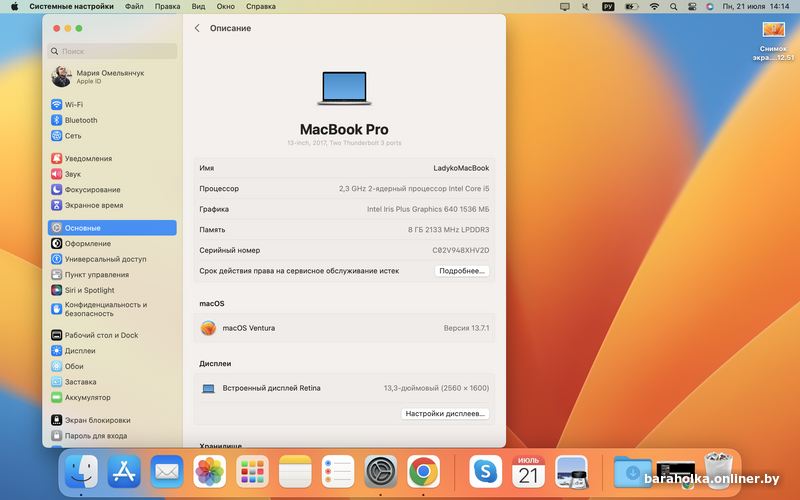The width and height of the screenshot is (800, 500).
Task: Click serial number C02V948XHV2D
Action: point(461,251)
